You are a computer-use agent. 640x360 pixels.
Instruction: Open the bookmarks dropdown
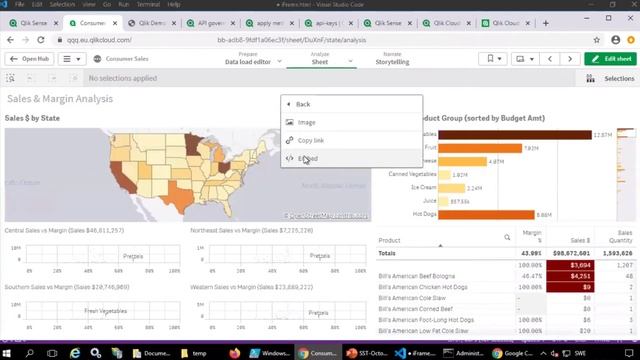[x=493, y=59]
